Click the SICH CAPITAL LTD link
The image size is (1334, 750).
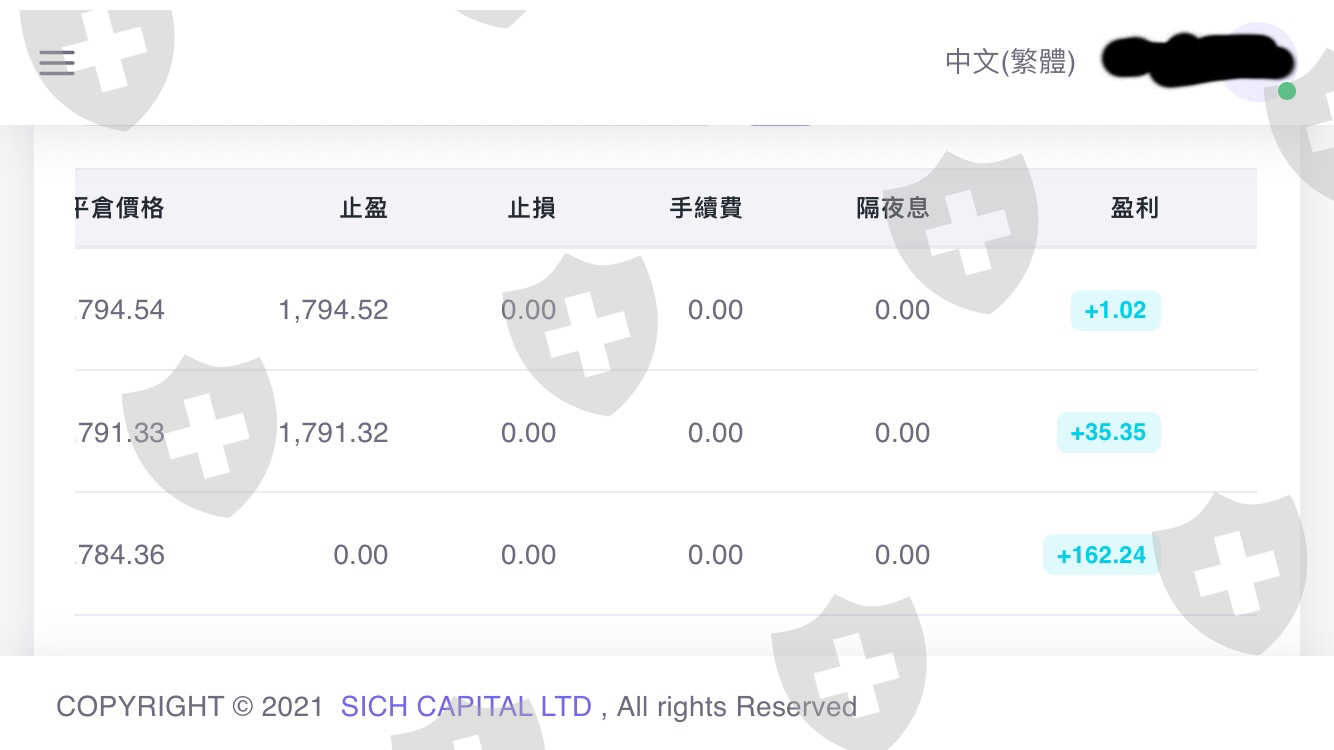(466, 707)
